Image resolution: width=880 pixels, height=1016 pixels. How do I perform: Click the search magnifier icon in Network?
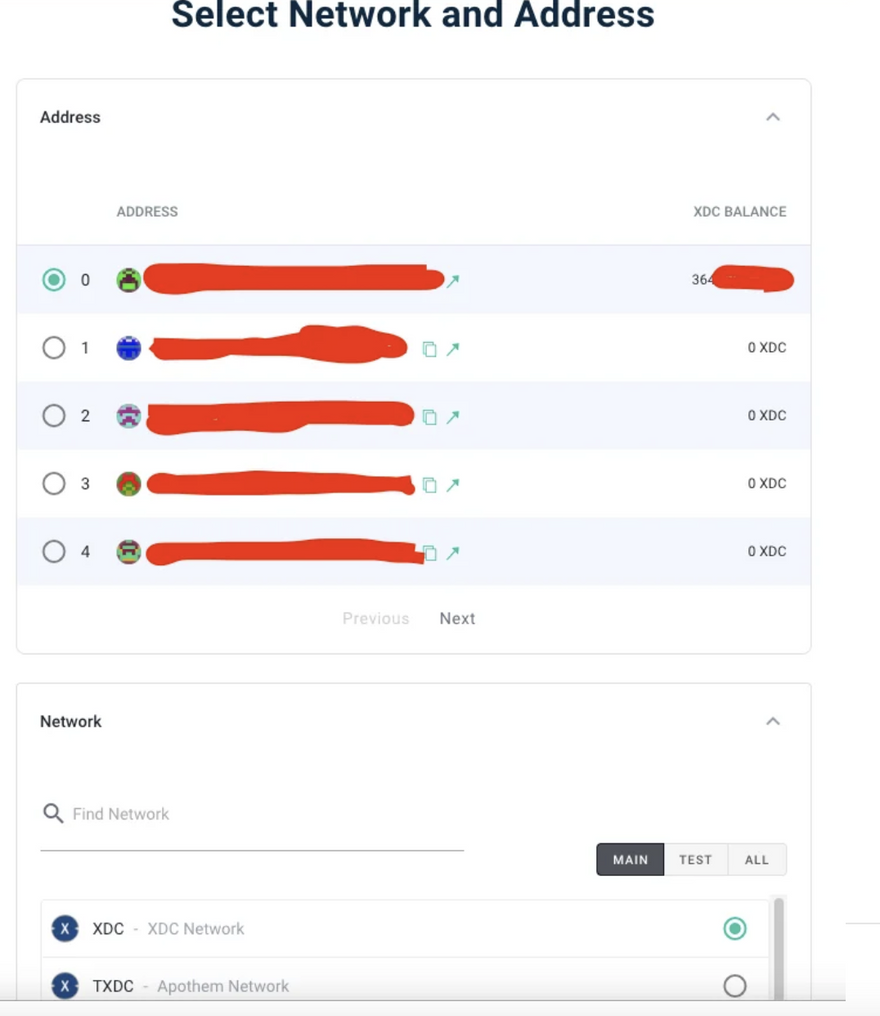tap(53, 813)
